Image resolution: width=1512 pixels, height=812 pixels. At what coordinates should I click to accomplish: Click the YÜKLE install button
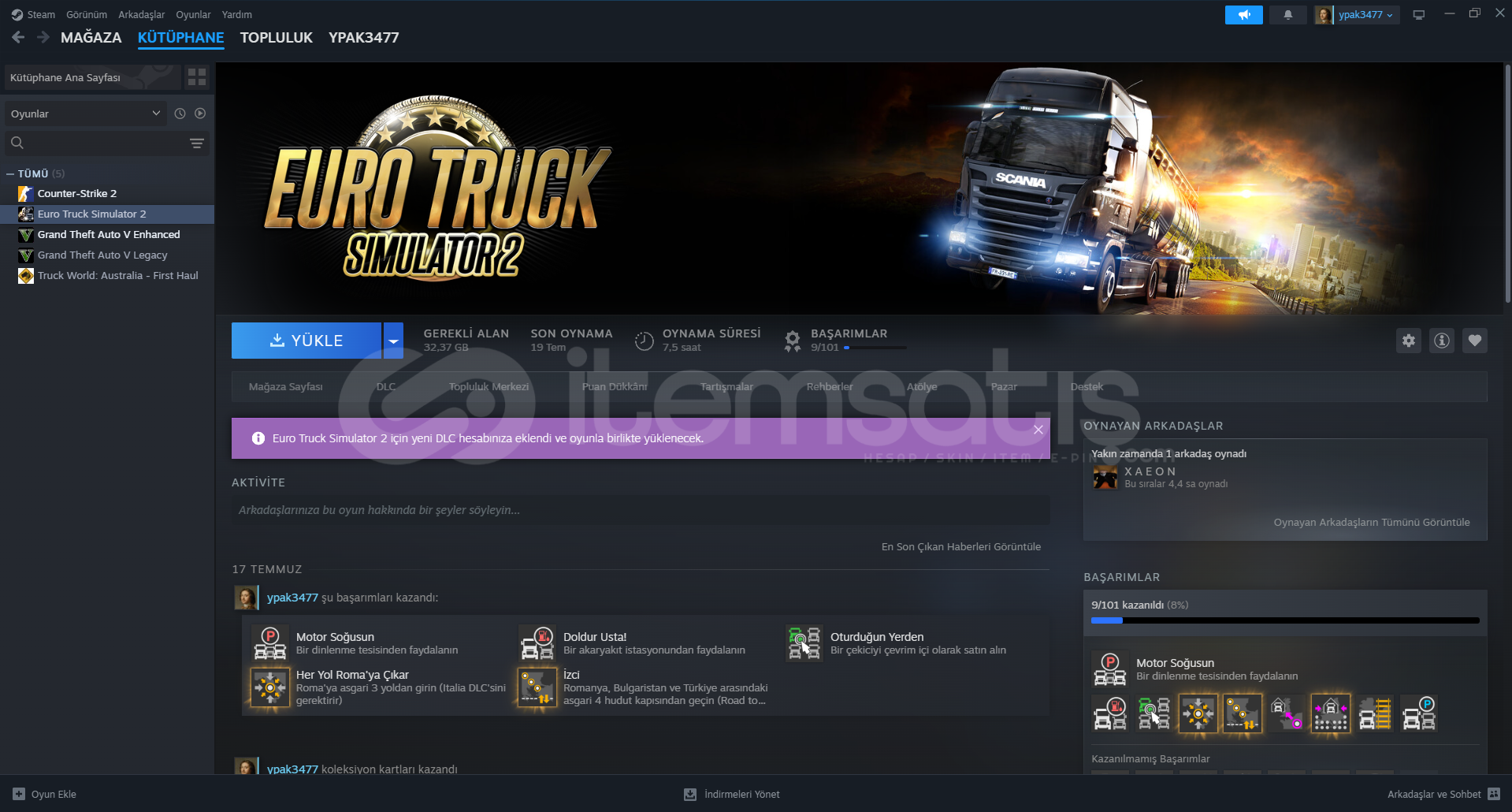click(306, 341)
